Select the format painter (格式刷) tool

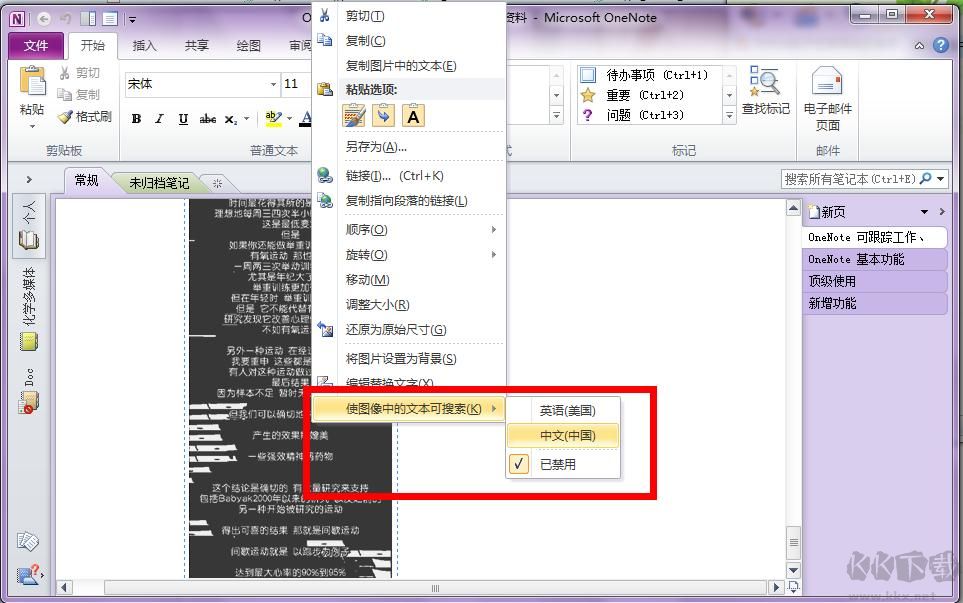[x=84, y=116]
